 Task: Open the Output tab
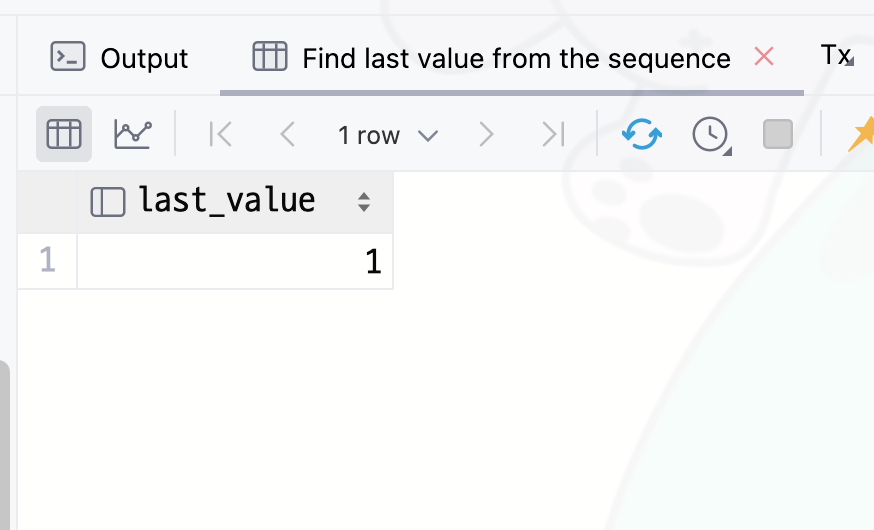coord(119,58)
